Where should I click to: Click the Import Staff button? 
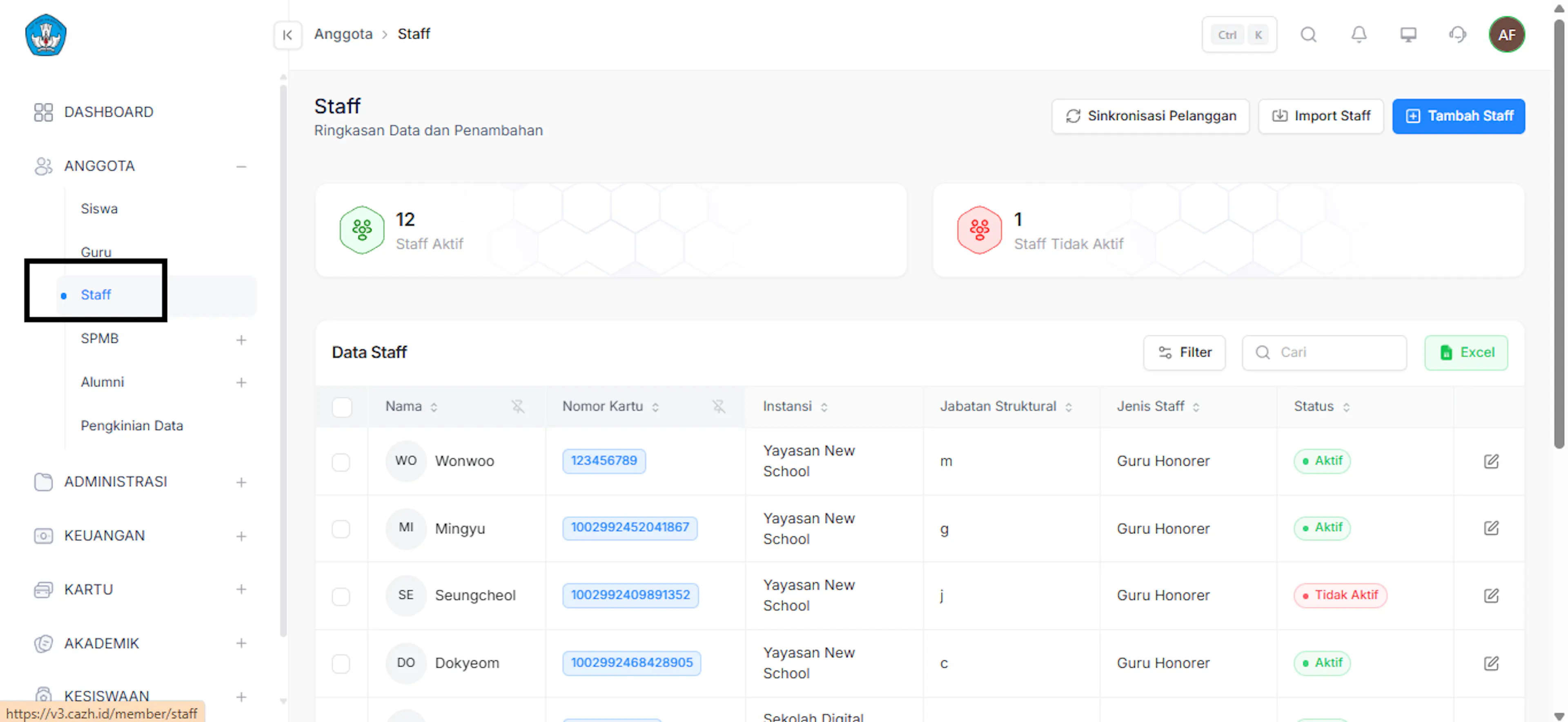tap(1321, 116)
